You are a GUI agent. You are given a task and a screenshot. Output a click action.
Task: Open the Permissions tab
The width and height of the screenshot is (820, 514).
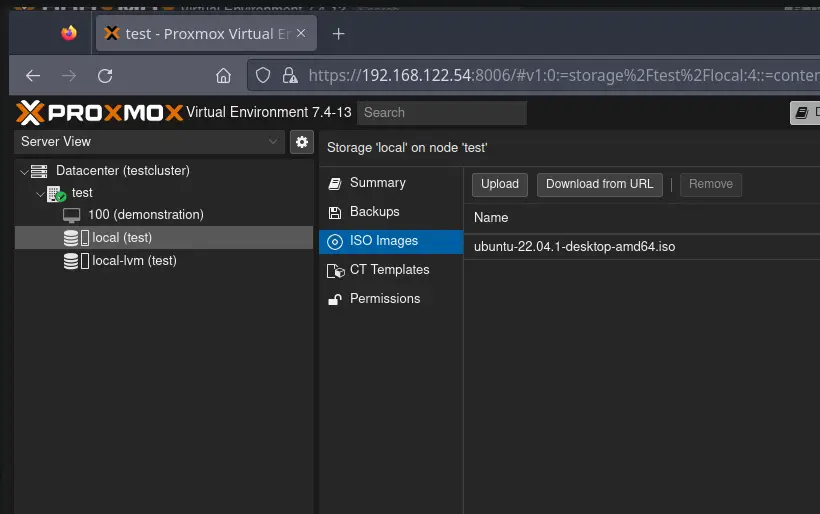coord(391,299)
